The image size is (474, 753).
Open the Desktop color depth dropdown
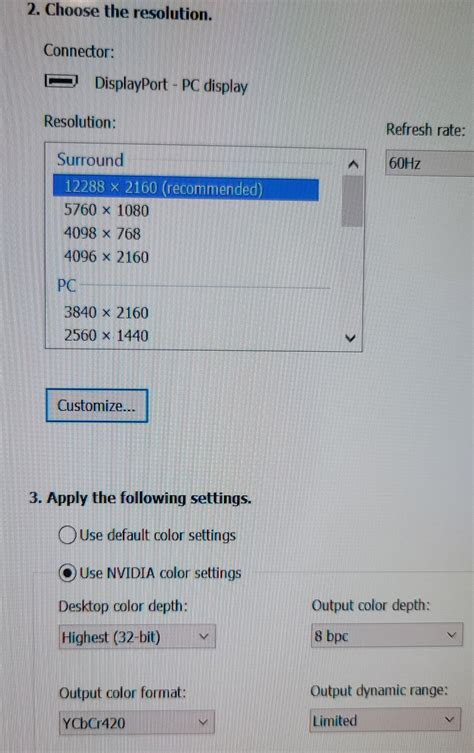[137, 637]
